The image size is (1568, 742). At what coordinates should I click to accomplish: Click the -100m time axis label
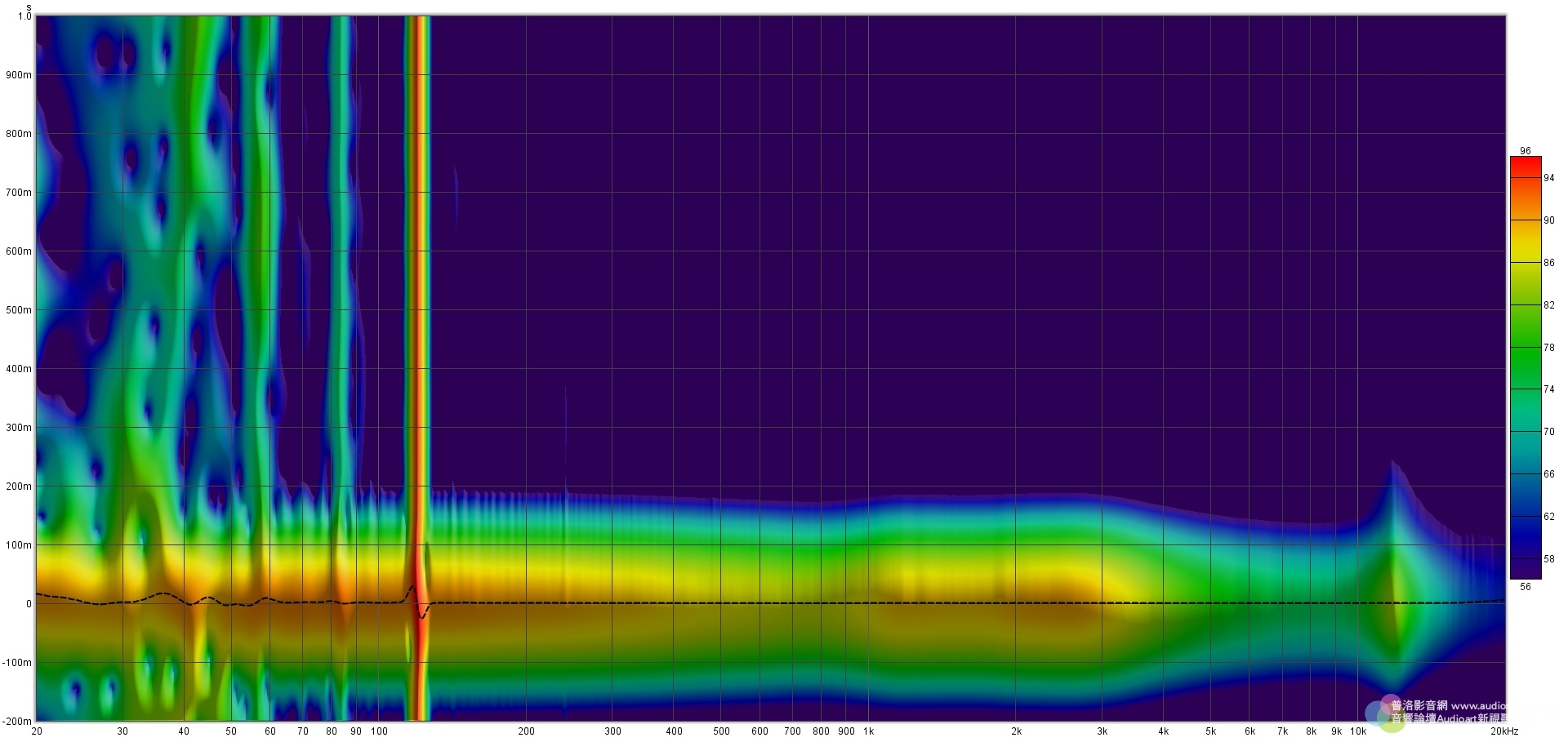click(x=17, y=663)
